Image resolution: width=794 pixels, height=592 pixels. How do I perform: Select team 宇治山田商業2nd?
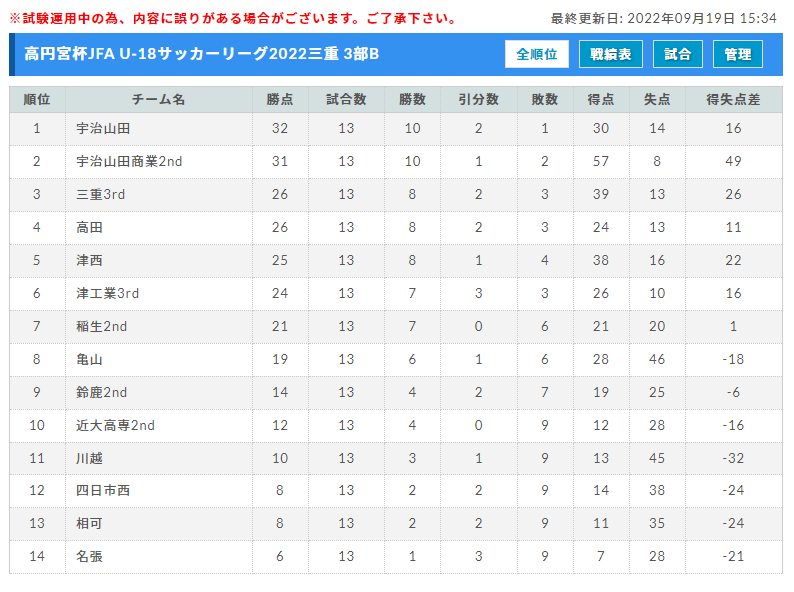(x=129, y=162)
